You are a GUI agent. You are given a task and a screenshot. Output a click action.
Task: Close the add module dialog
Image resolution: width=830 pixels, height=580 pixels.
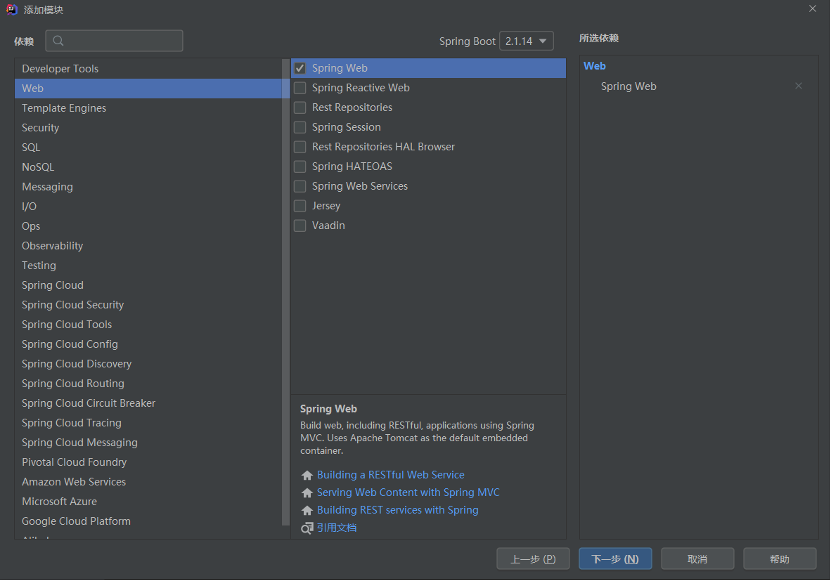click(813, 9)
